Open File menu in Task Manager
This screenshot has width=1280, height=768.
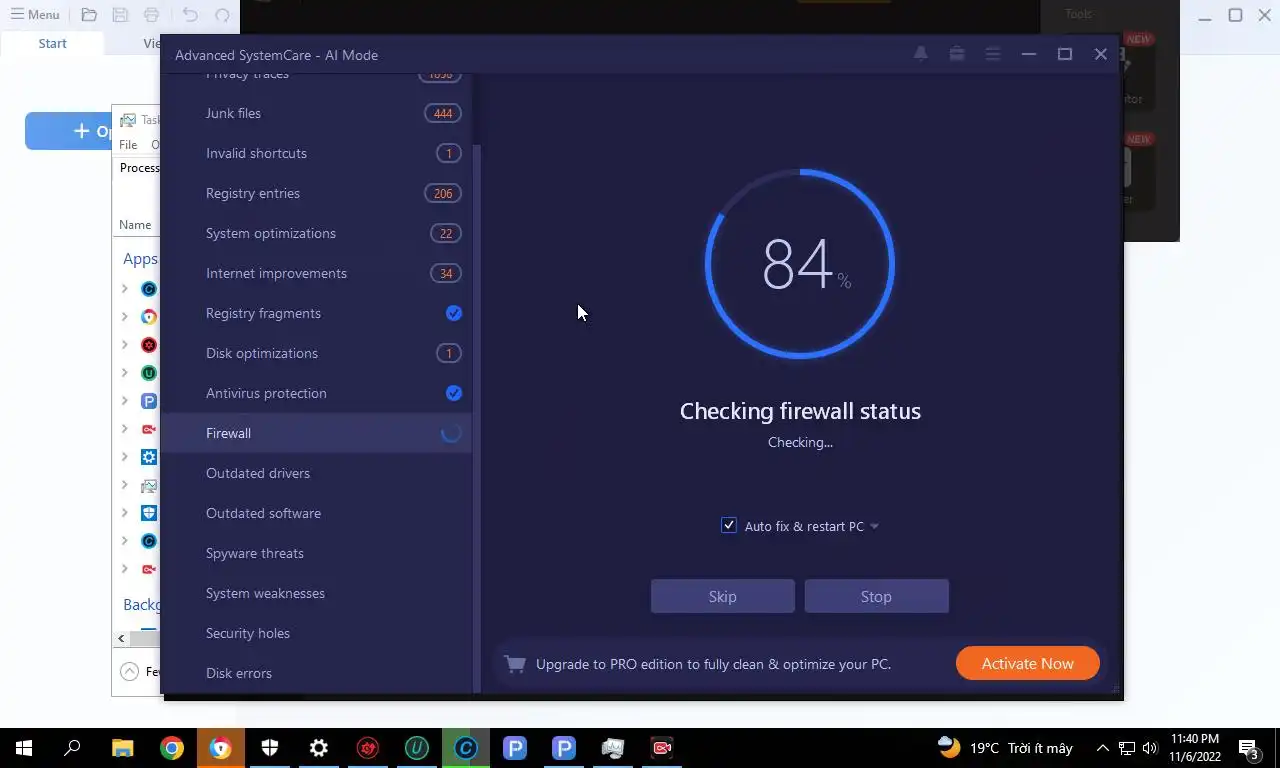[x=128, y=145]
